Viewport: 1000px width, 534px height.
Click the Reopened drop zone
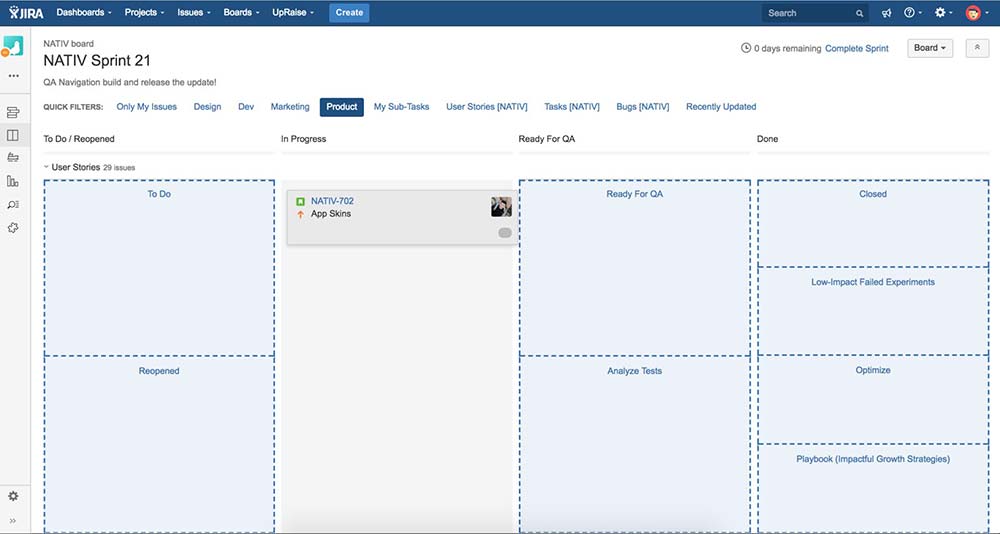pyautogui.click(x=159, y=443)
